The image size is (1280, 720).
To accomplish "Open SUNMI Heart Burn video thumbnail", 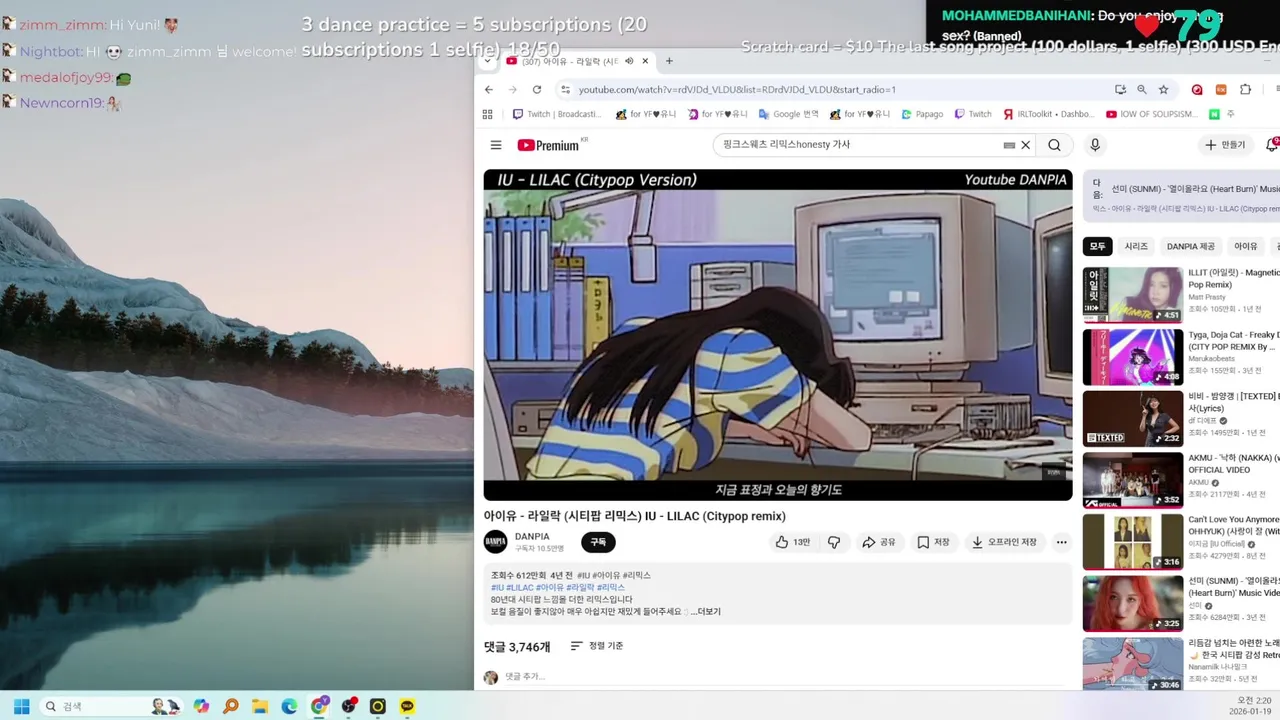I will click(x=1133, y=603).
